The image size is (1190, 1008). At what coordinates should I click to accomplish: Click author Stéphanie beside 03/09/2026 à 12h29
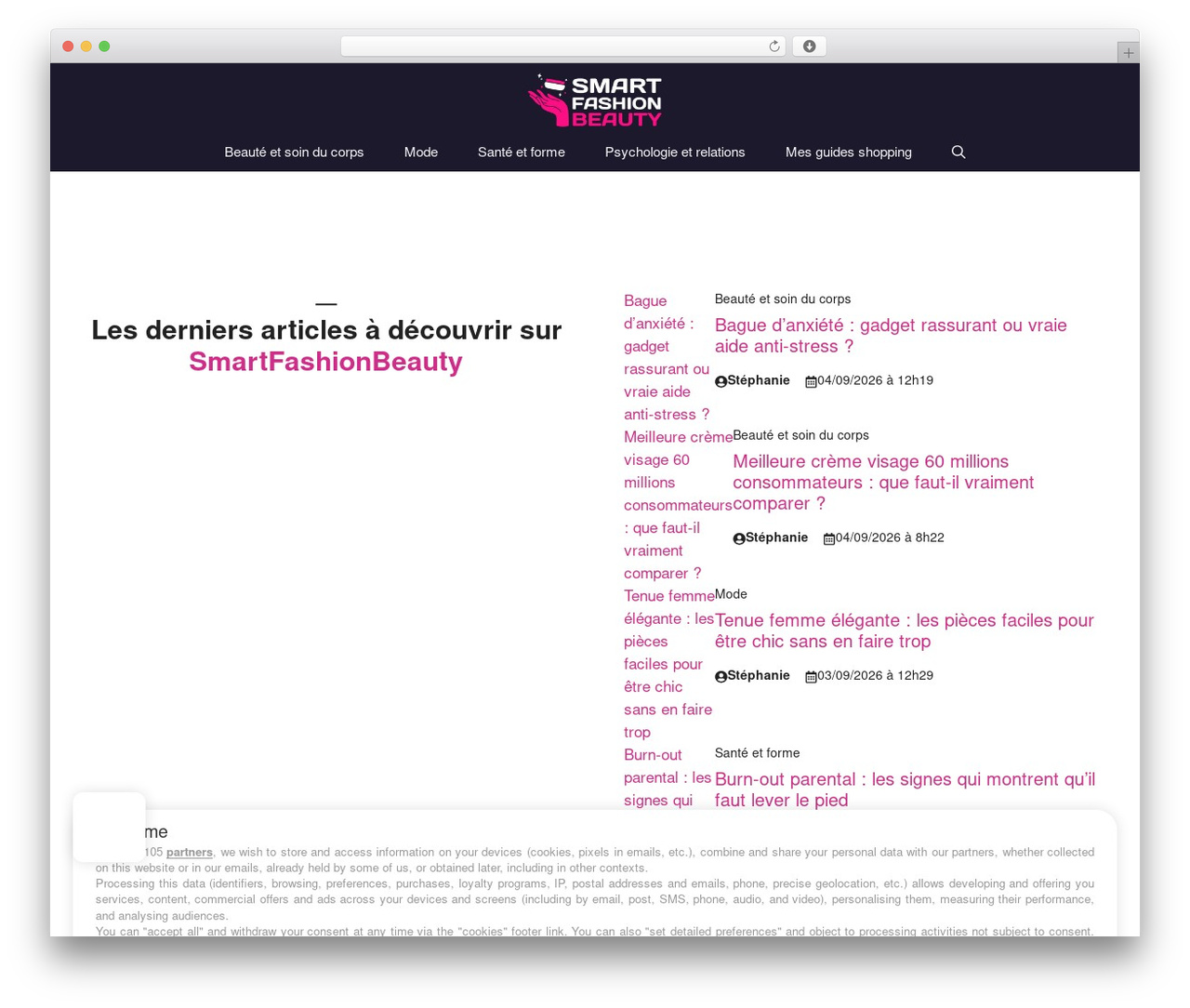pyautogui.click(x=759, y=675)
